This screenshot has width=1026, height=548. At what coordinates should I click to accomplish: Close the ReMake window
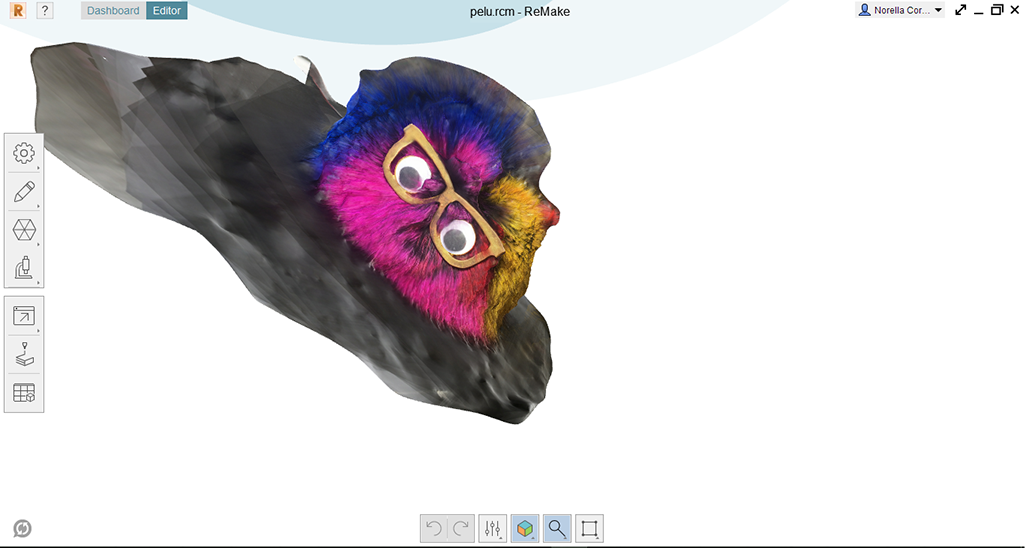point(1015,10)
